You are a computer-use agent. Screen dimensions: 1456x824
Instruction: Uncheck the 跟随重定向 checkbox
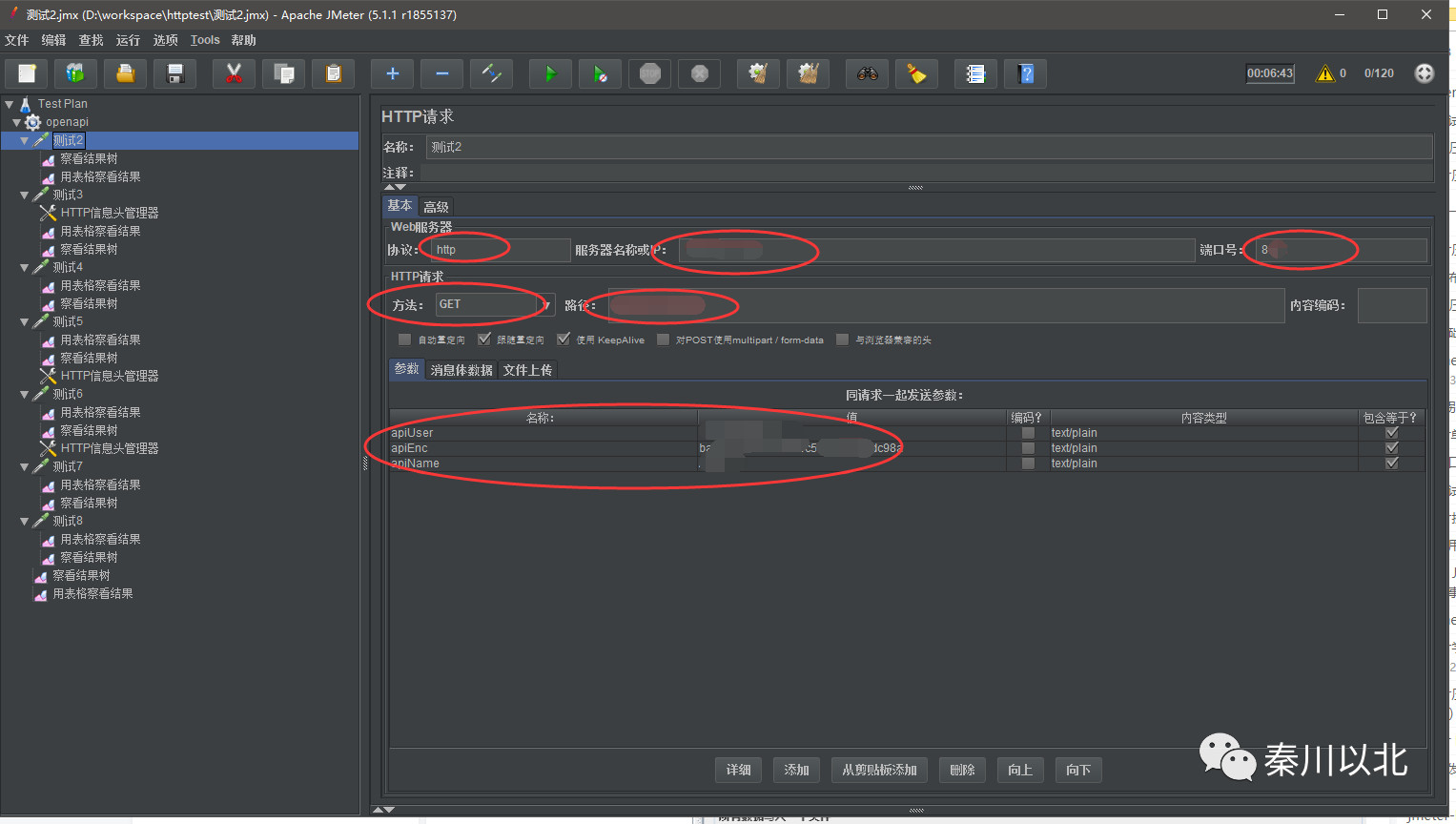483,340
